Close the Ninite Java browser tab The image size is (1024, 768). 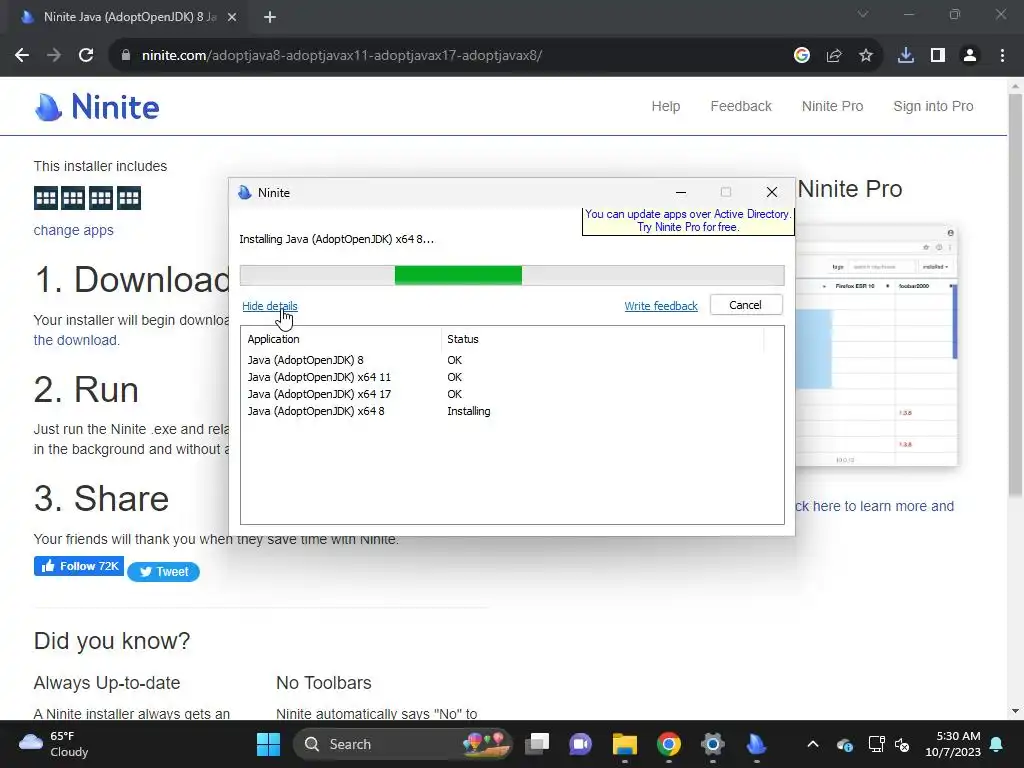click(x=232, y=17)
